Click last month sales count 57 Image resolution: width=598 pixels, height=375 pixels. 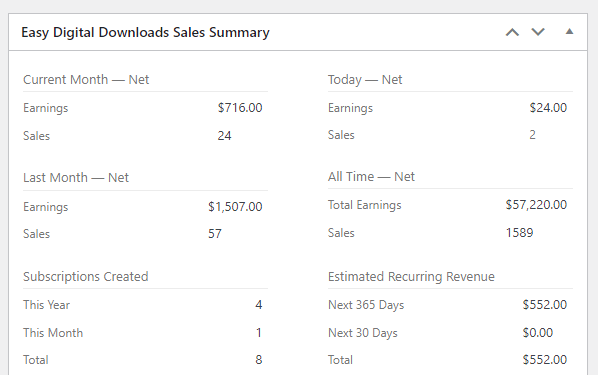[215, 233]
